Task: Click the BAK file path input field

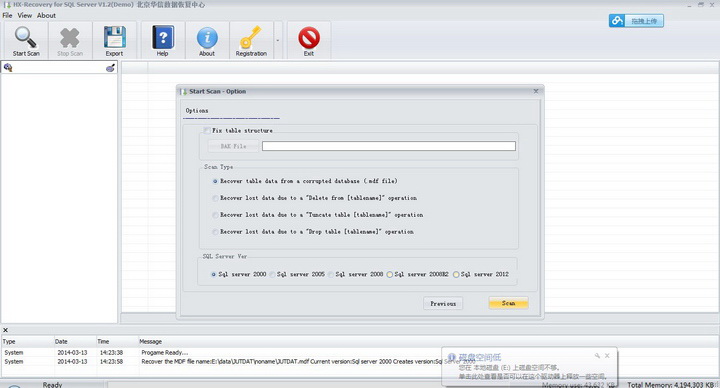Action: point(388,146)
